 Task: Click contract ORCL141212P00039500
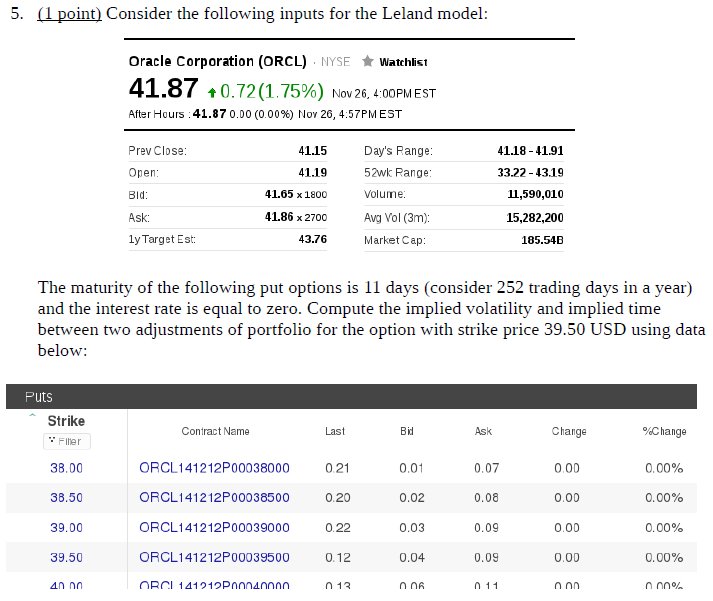click(214, 558)
